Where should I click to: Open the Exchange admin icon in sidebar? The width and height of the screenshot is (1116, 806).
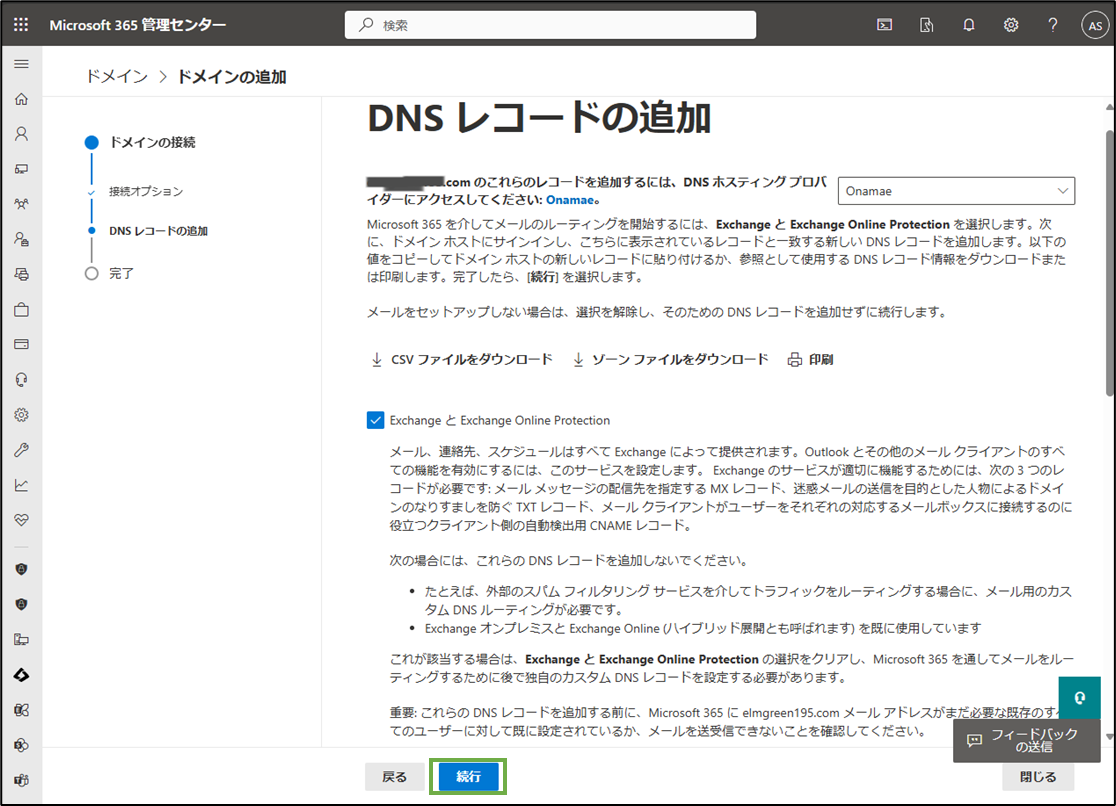point(21,710)
